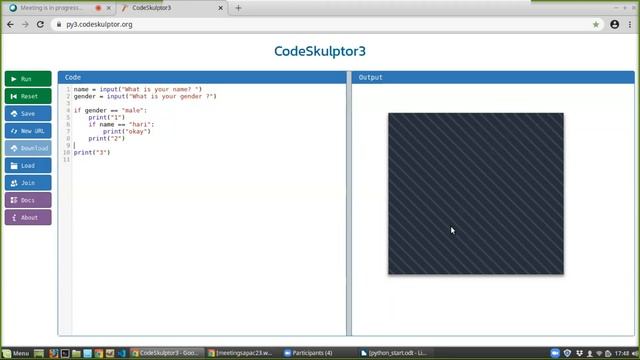The image size is (640, 360).
Task: Open a new browser tab
Action: [238, 8]
